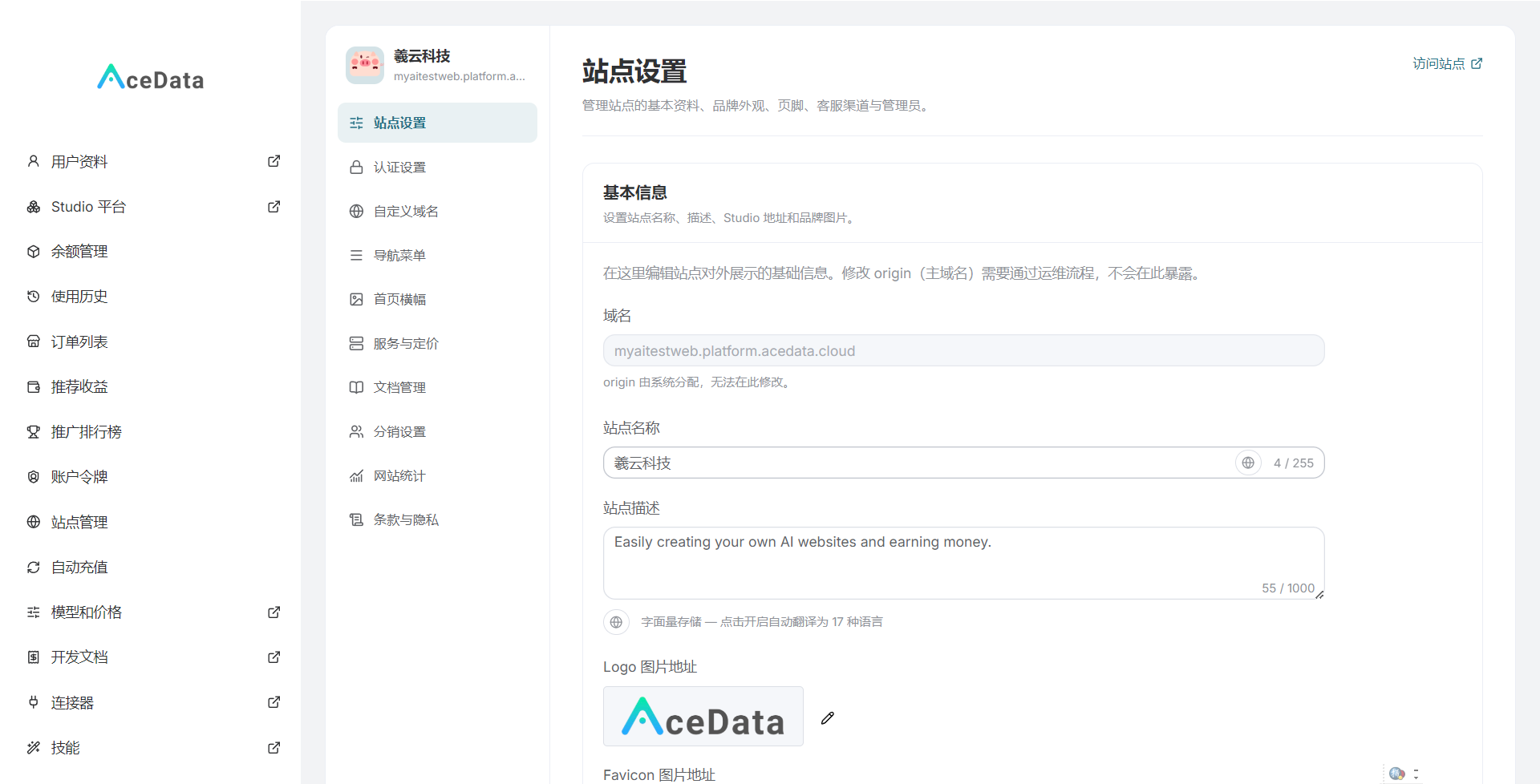Open 自定义域名 settings section
The height and width of the screenshot is (784, 1540).
437,211
